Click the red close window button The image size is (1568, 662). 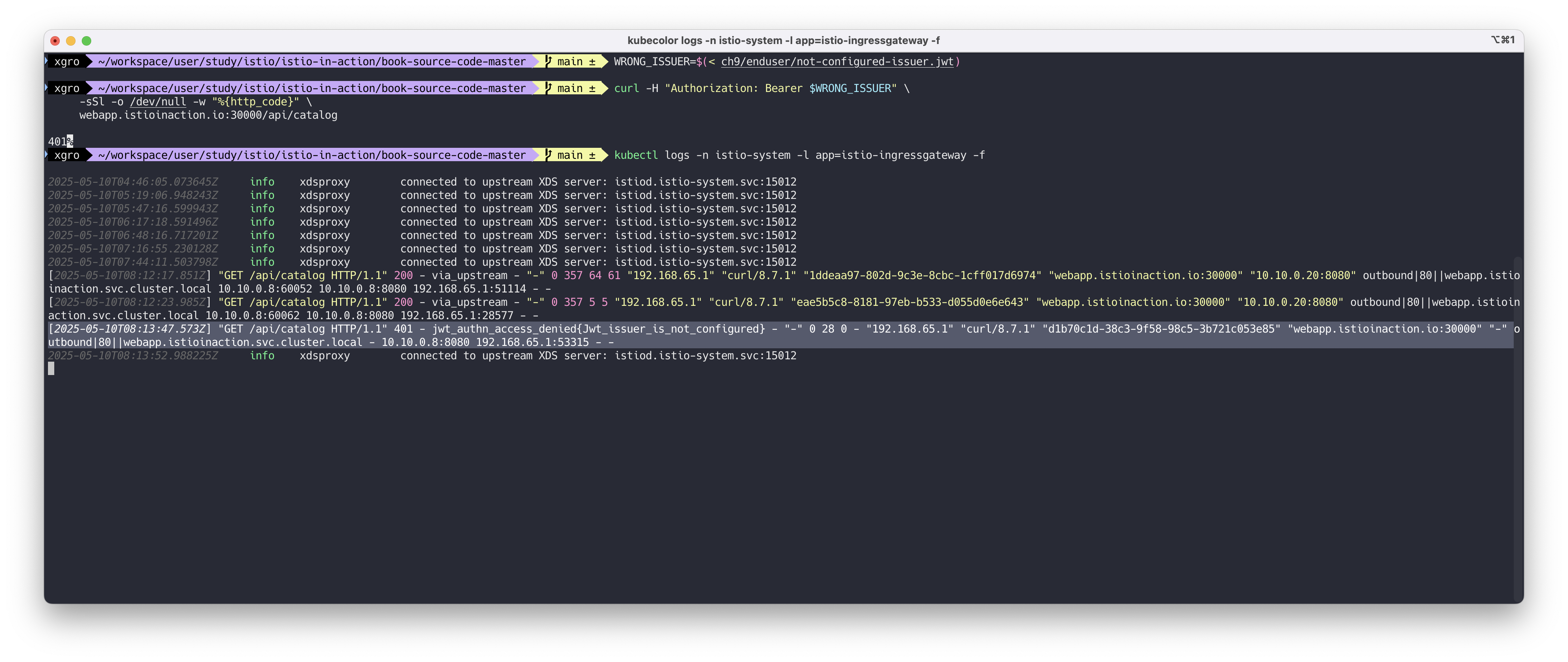tap(55, 41)
